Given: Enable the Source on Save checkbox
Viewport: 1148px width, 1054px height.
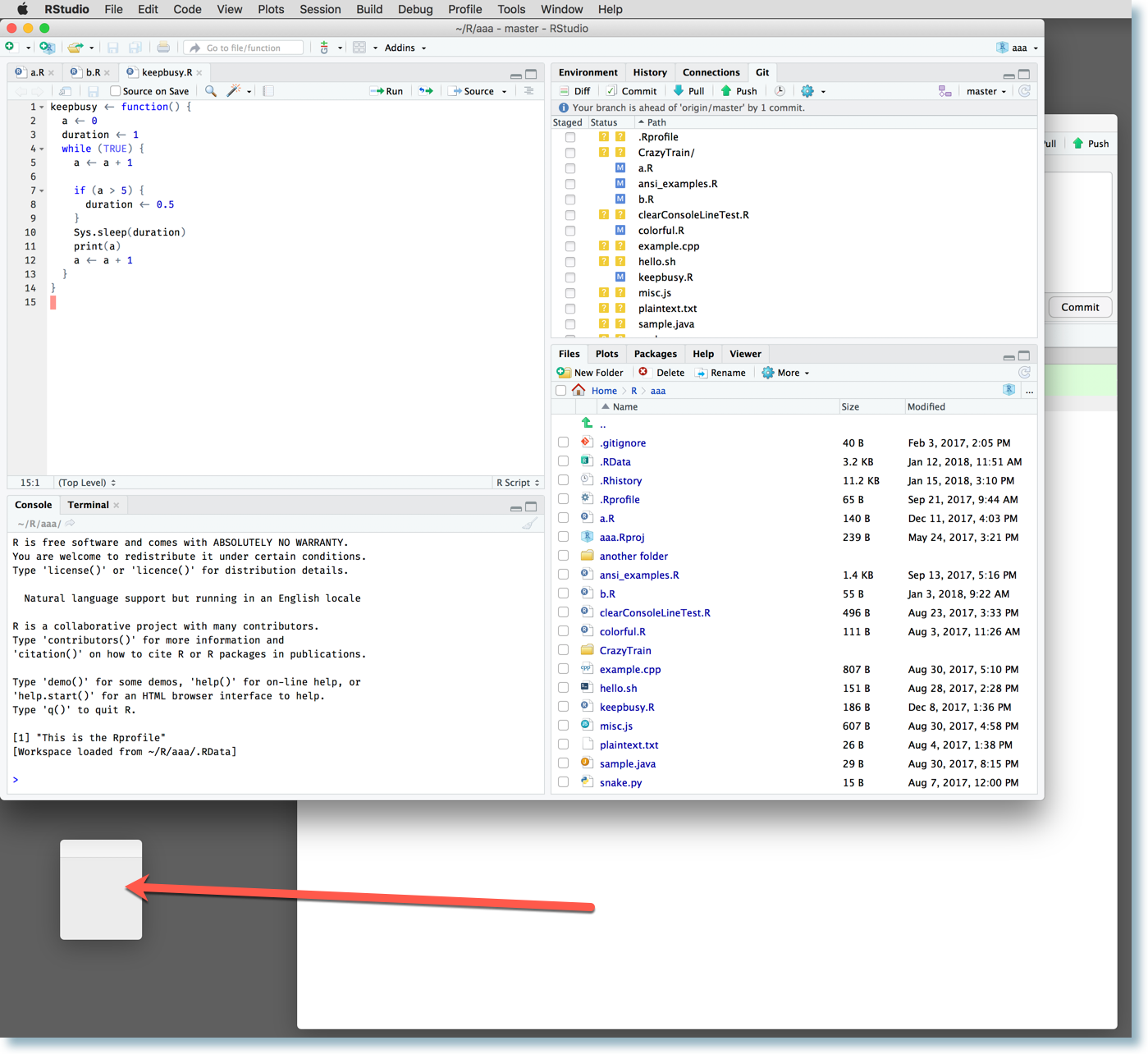Looking at the screenshot, I should click(114, 90).
